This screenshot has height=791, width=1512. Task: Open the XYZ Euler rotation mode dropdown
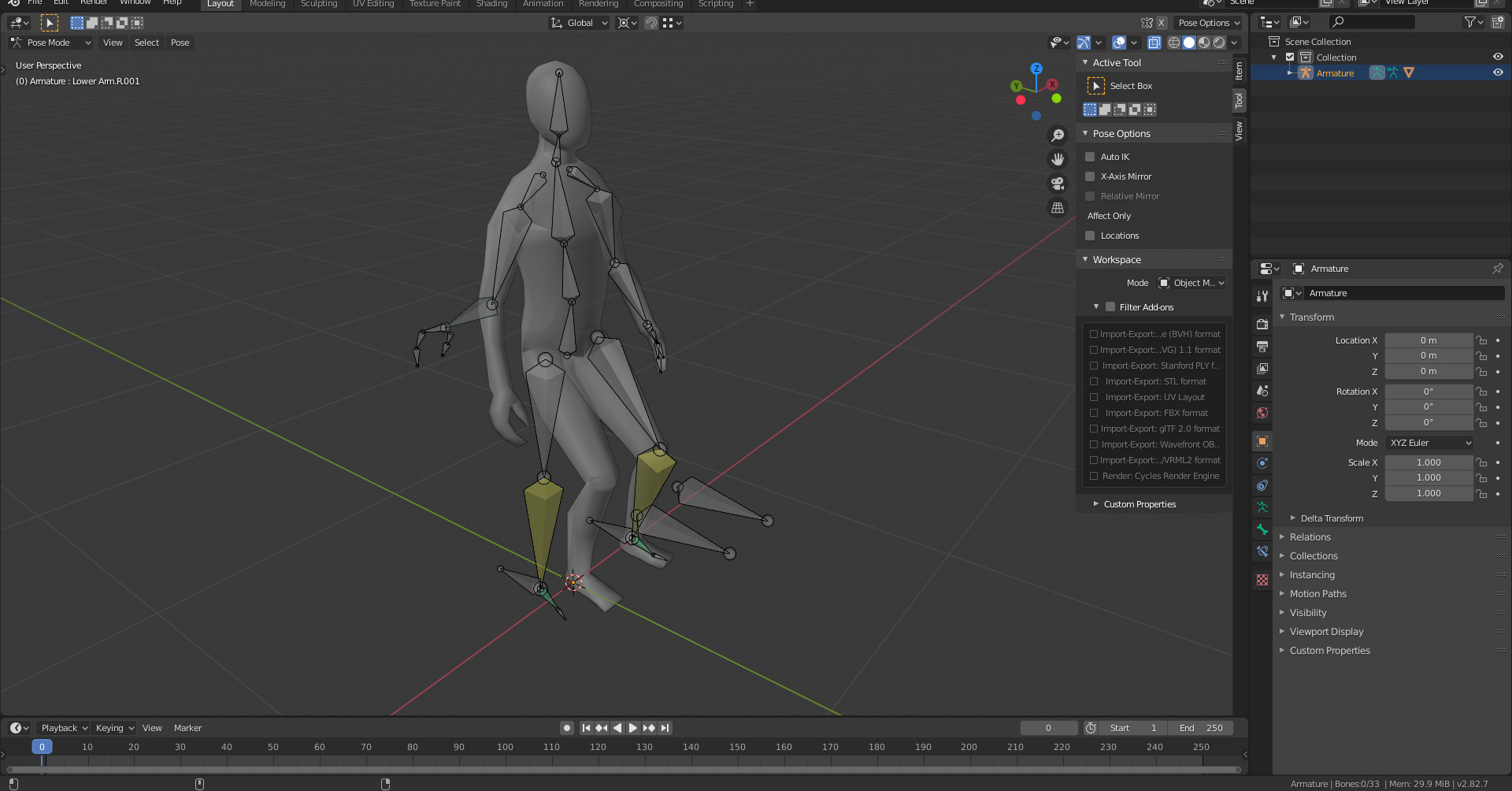[1429, 442]
